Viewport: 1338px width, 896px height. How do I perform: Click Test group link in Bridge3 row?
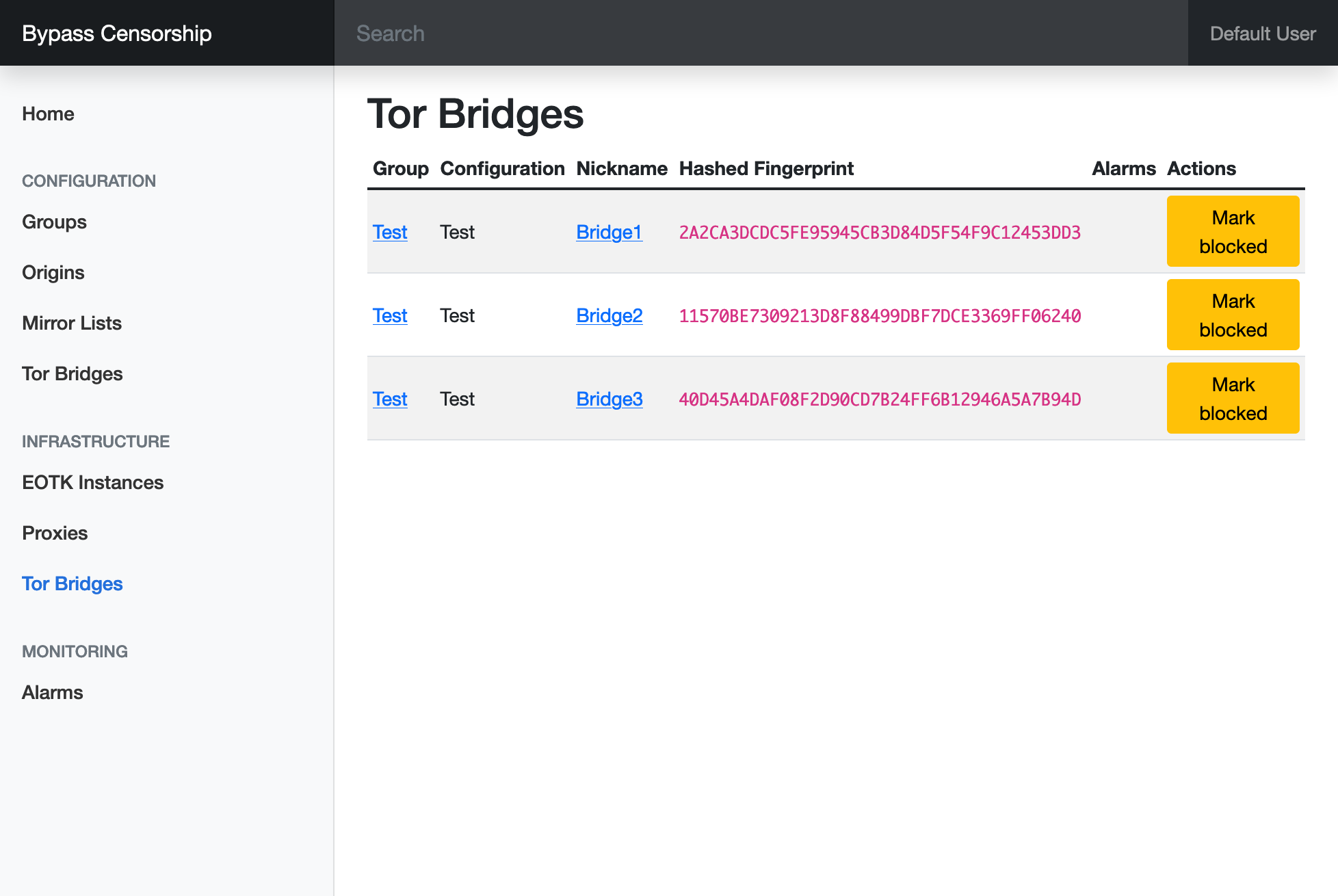tap(390, 399)
